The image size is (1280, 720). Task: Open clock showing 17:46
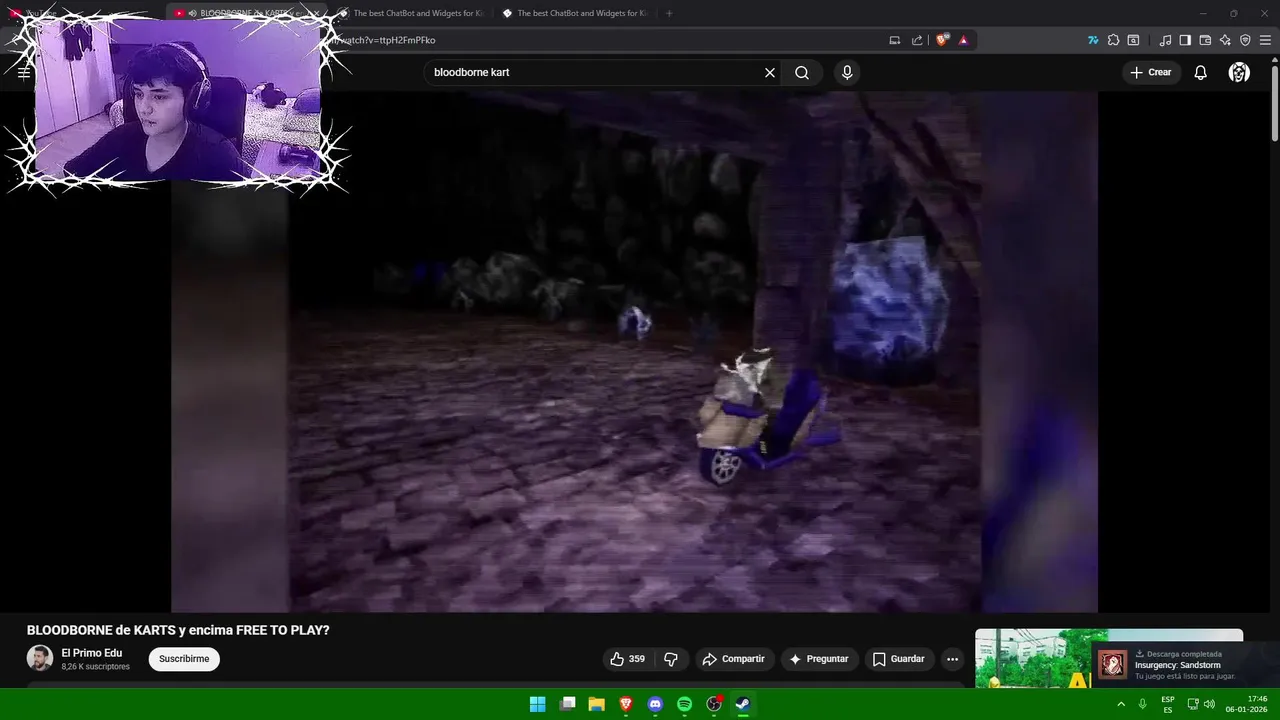pos(1247,704)
